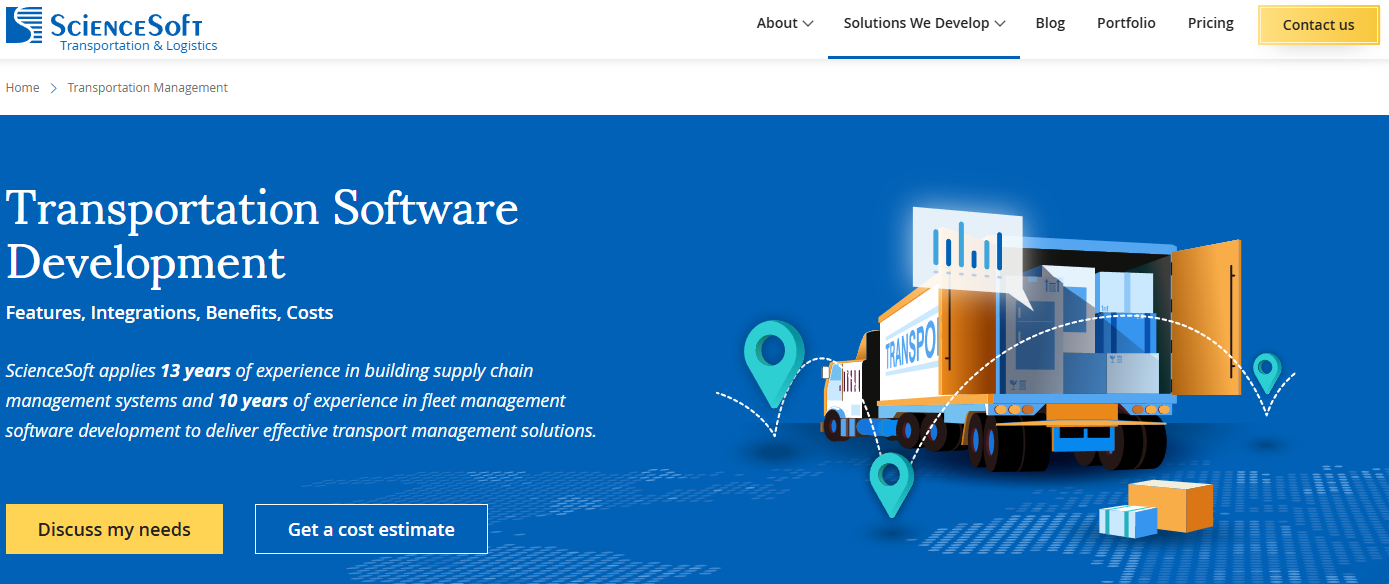Navigate to Home breadcrumb
This screenshot has width=1389, height=584.
(x=23, y=88)
